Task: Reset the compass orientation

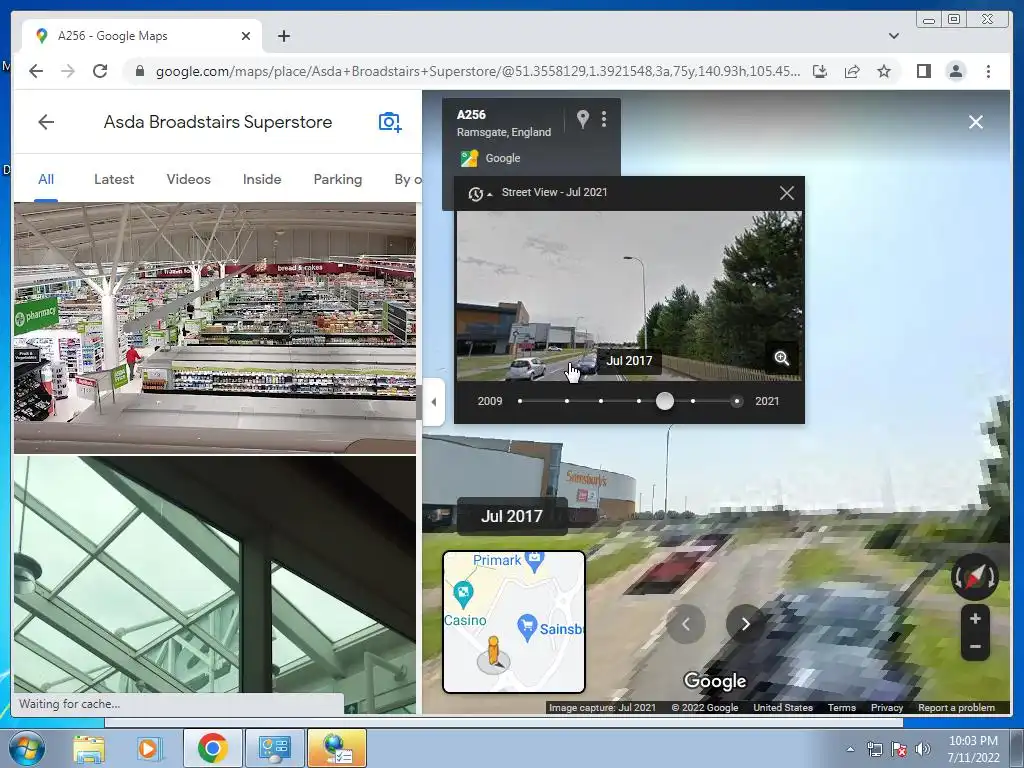Action: (x=974, y=577)
